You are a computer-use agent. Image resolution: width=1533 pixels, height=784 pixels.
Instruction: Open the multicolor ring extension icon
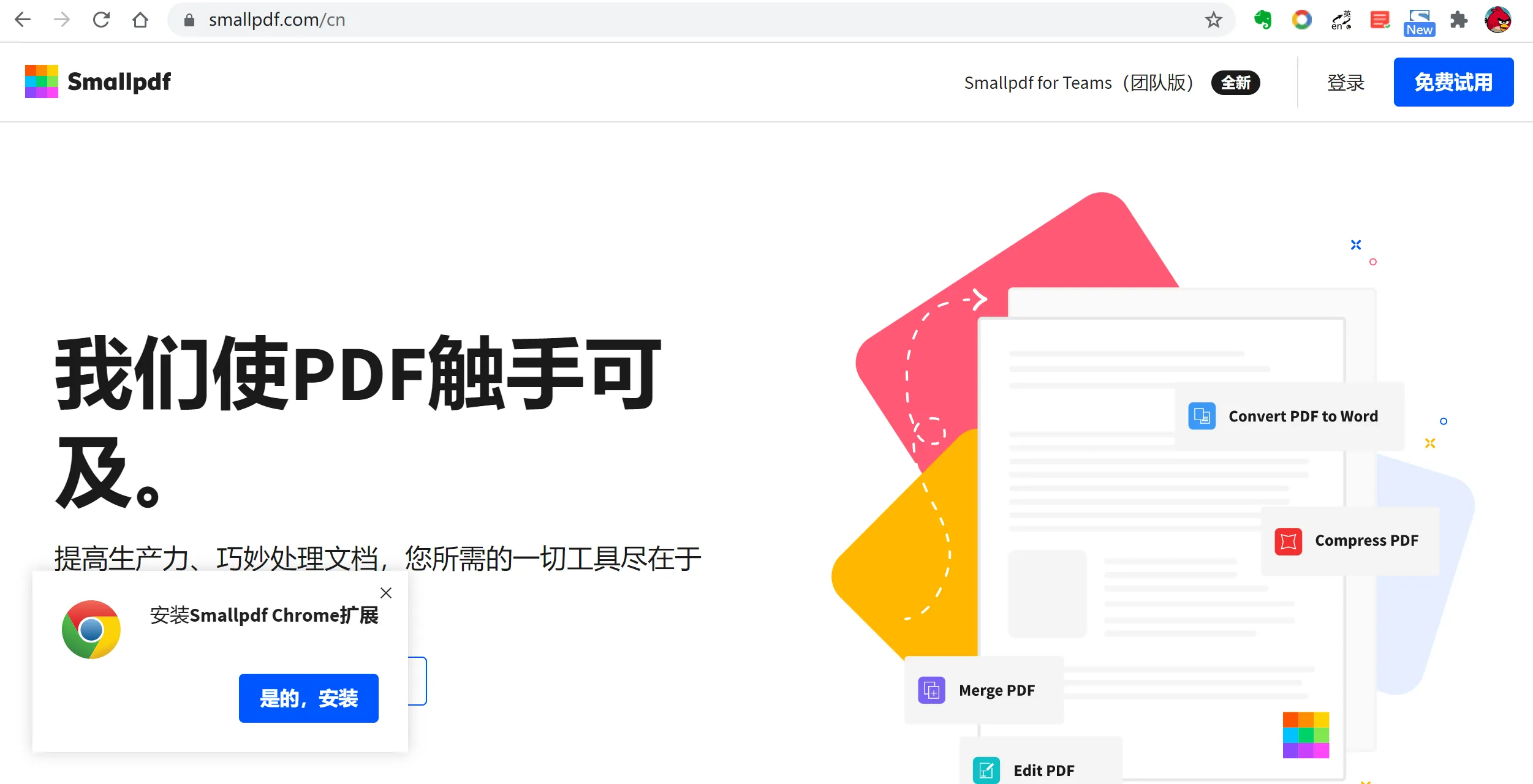click(1301, 20)
